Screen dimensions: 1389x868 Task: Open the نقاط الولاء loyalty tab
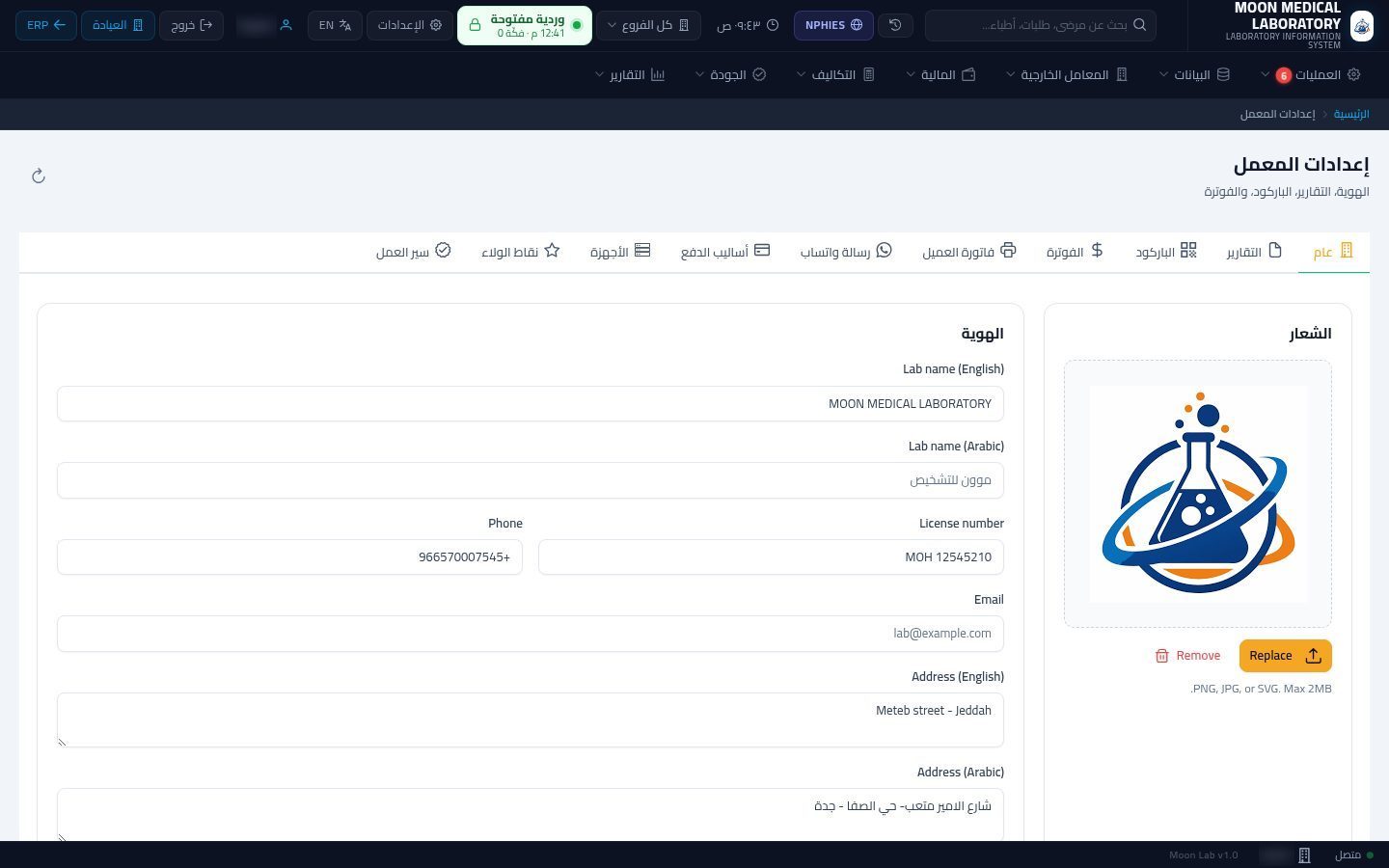point(520,252)
